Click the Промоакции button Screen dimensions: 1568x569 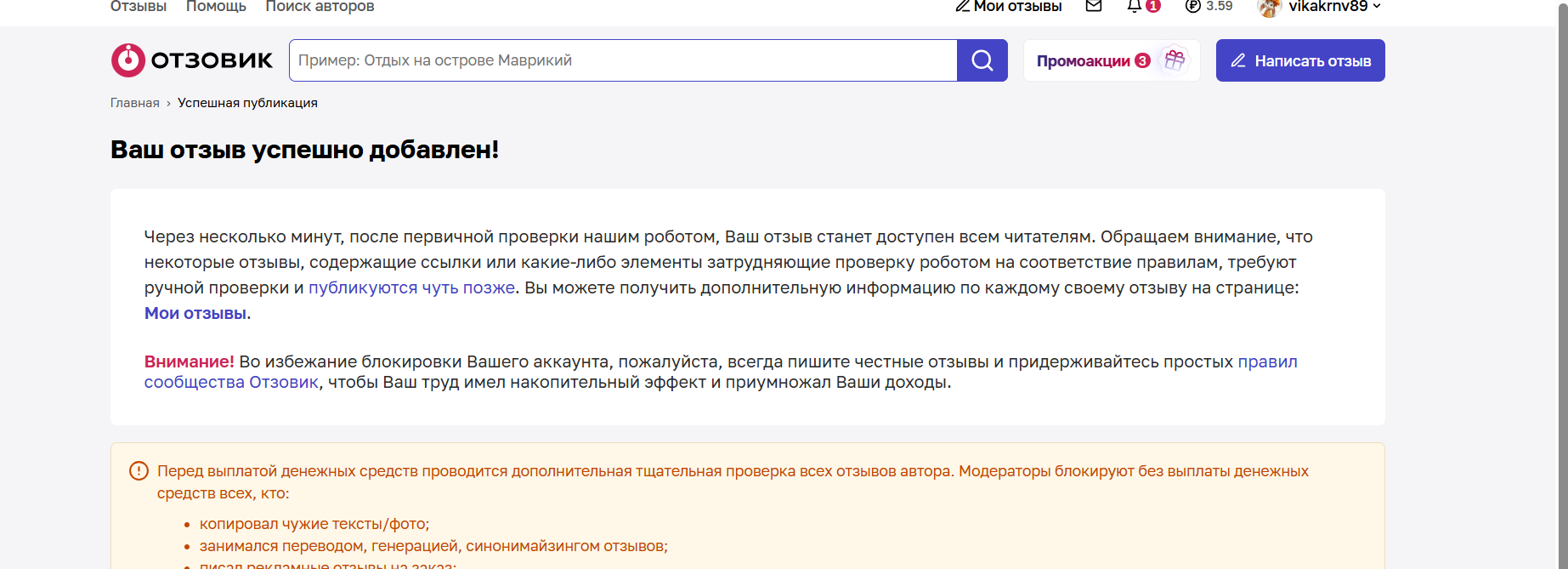pos(1112,60)
